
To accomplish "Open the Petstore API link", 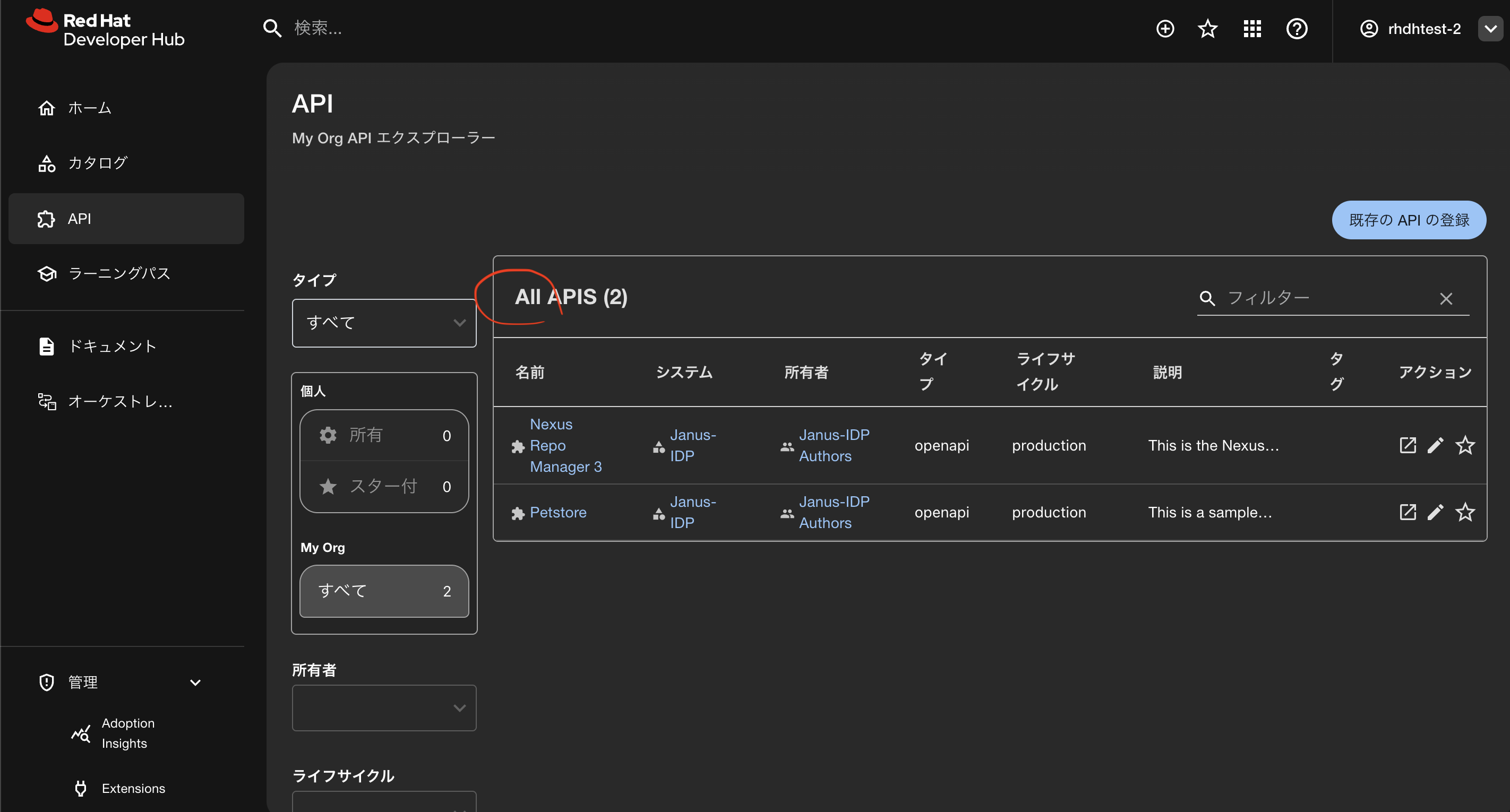I will pyautogui.click(x=557, y=512).
